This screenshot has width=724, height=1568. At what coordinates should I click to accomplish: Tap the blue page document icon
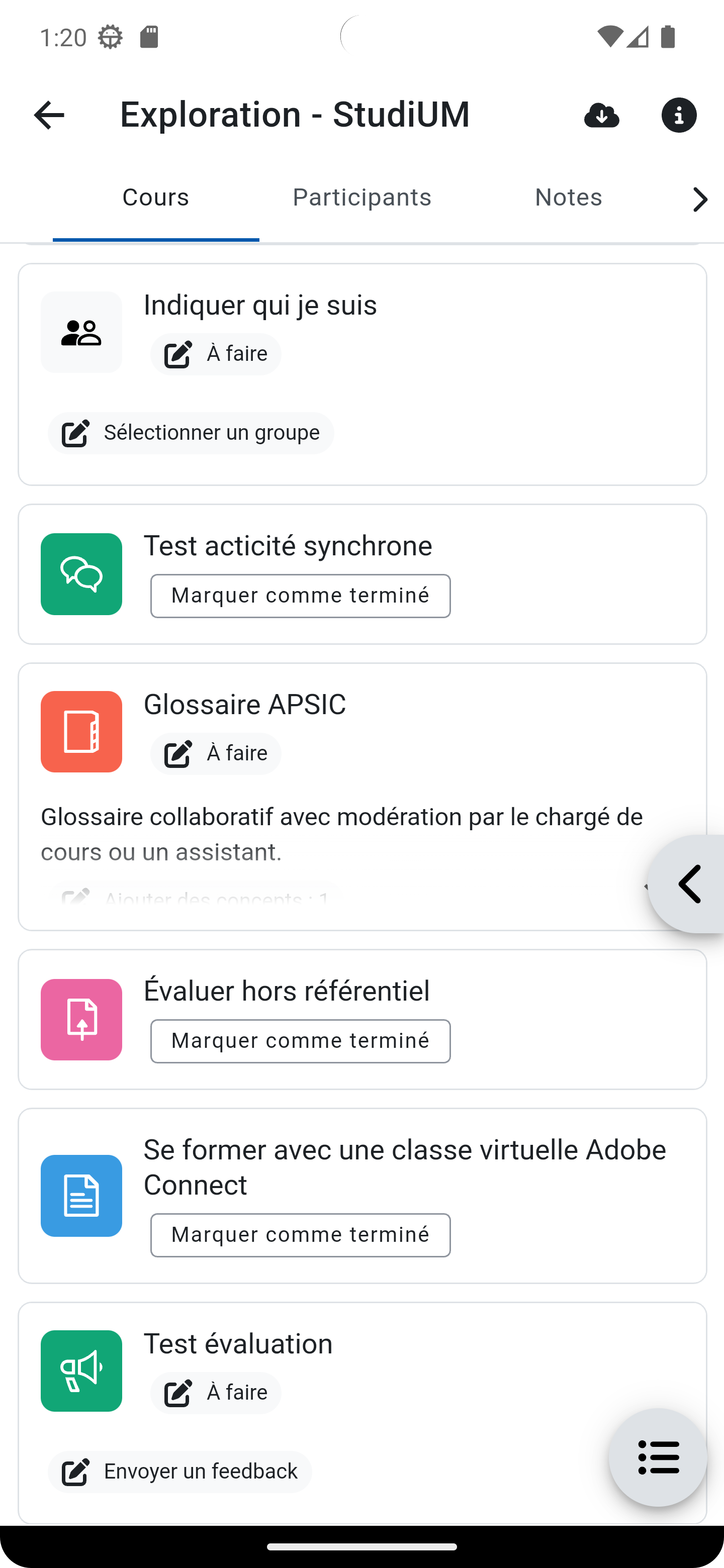[x=81, y=1196]
